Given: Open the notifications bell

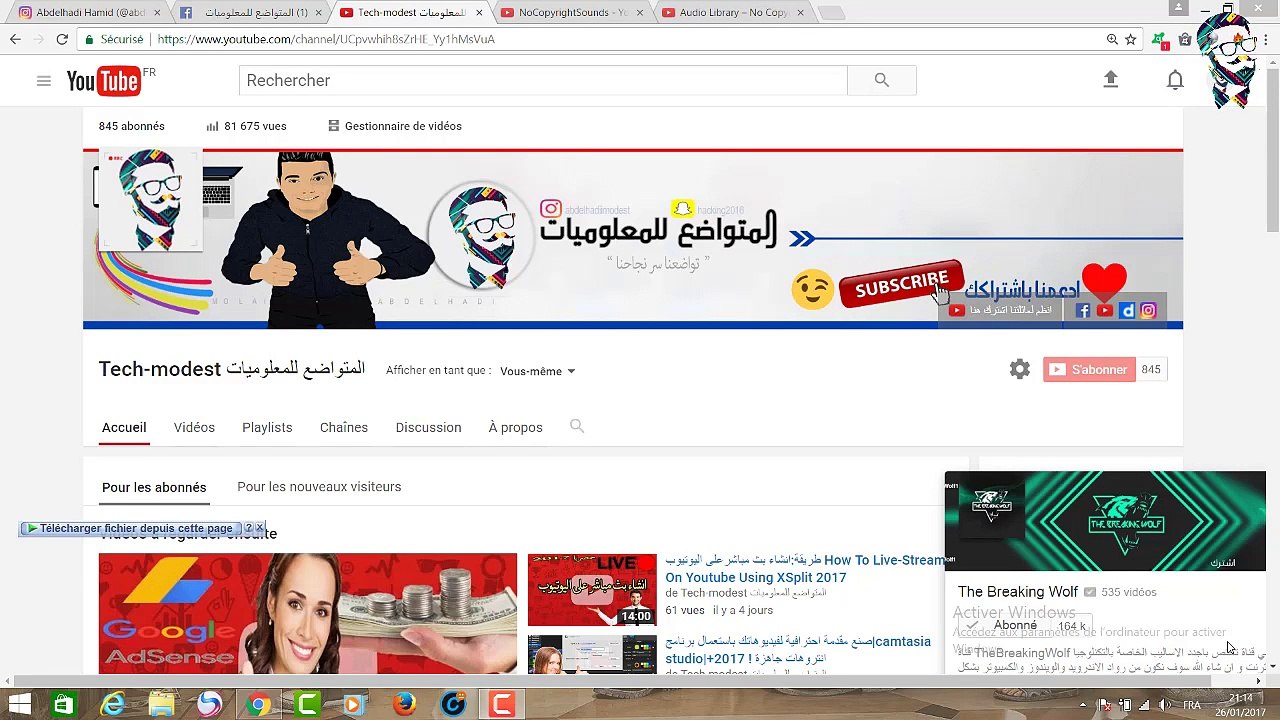Looking at the screenshot, I should coord(1175,80).
